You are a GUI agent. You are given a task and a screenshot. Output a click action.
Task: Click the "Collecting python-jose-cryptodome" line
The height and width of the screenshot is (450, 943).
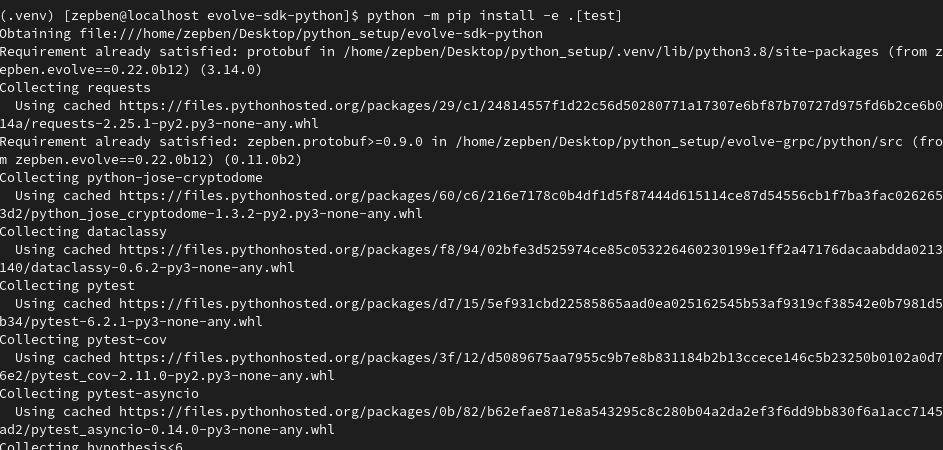[x=131, y=178]
